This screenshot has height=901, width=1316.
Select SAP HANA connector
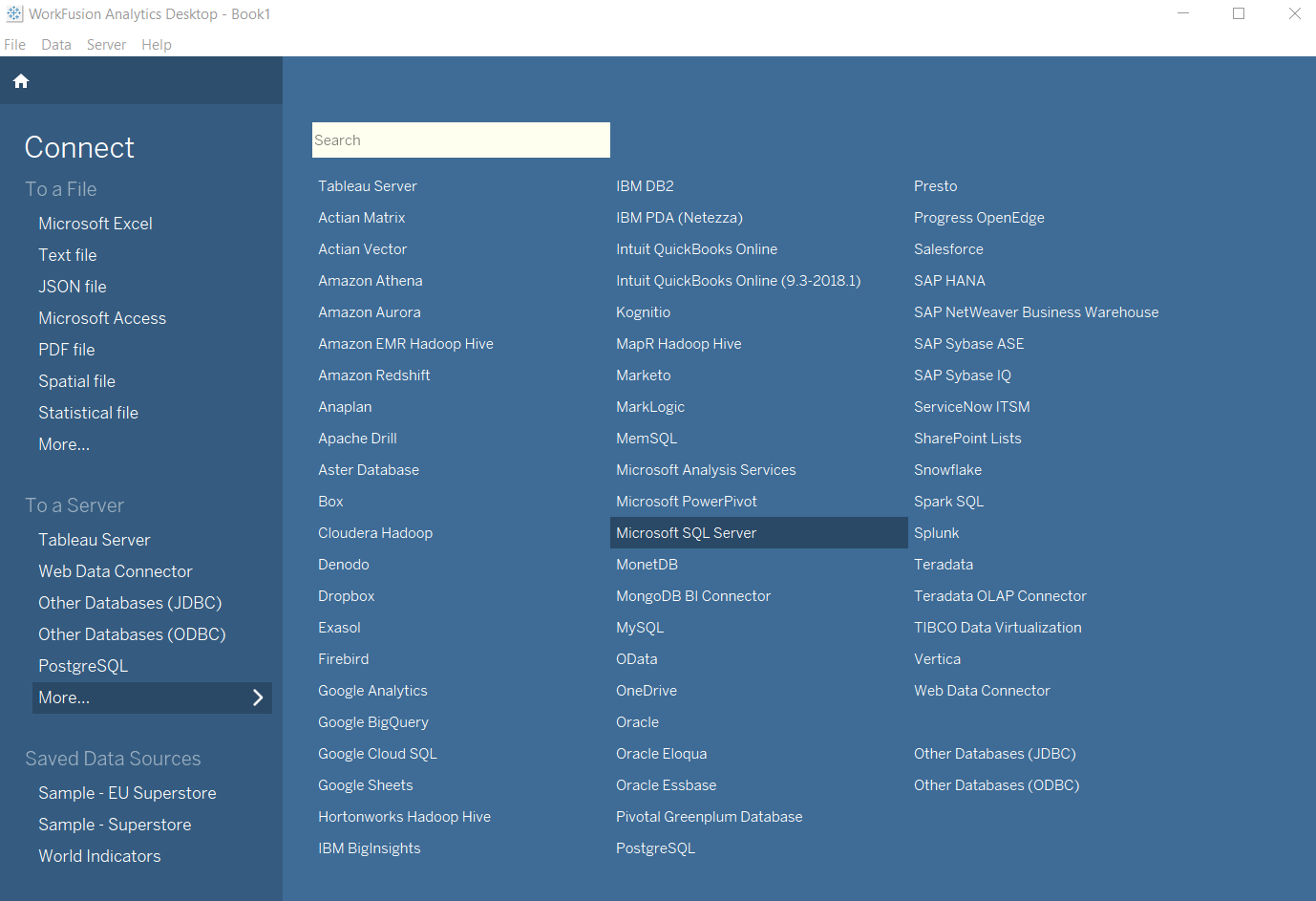point(949,281)
